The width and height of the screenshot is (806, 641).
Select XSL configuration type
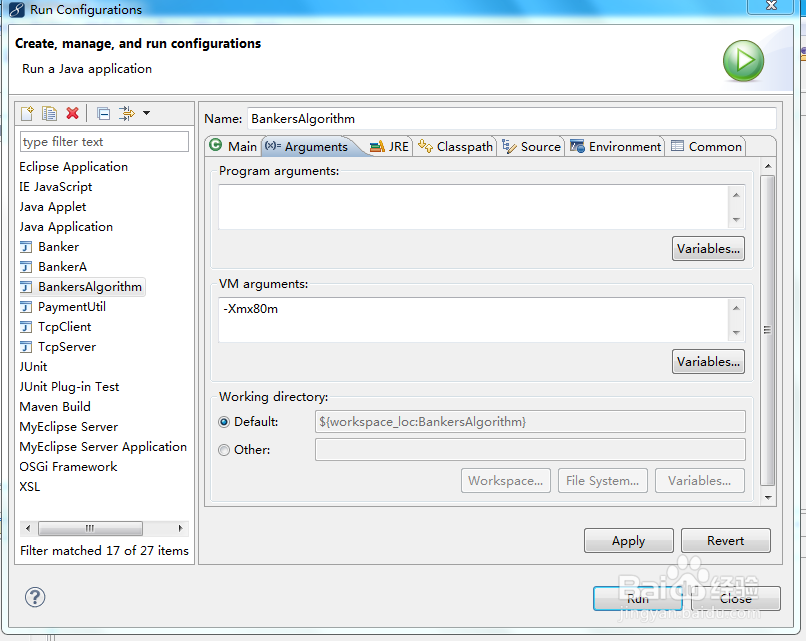tap(29, 487)
